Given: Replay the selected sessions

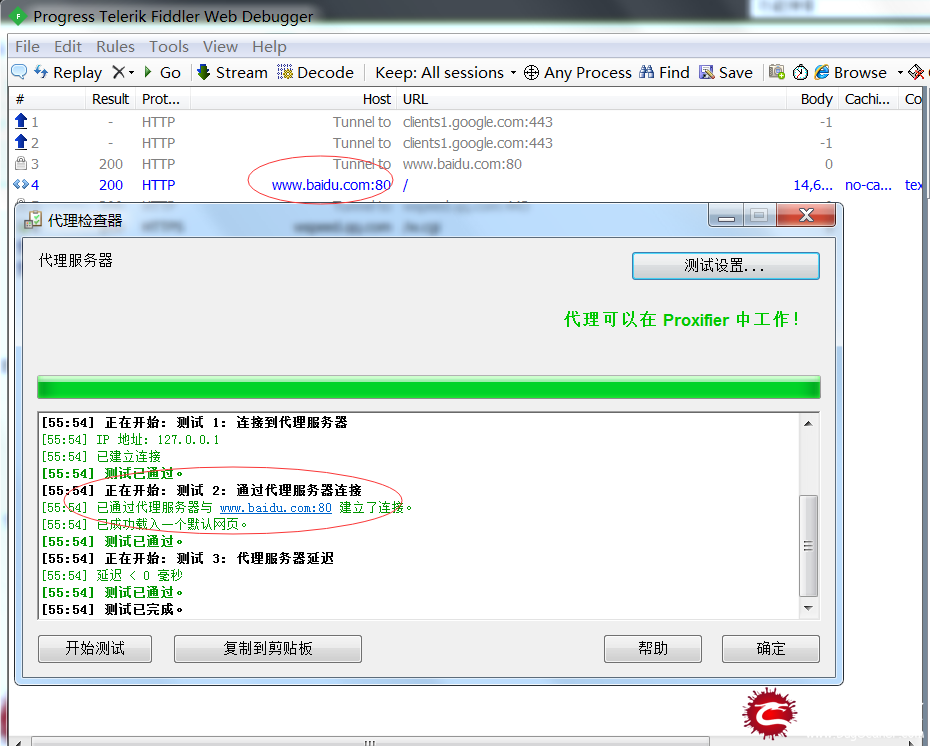Looking at the screenshot, I should (x=68, y=72).
